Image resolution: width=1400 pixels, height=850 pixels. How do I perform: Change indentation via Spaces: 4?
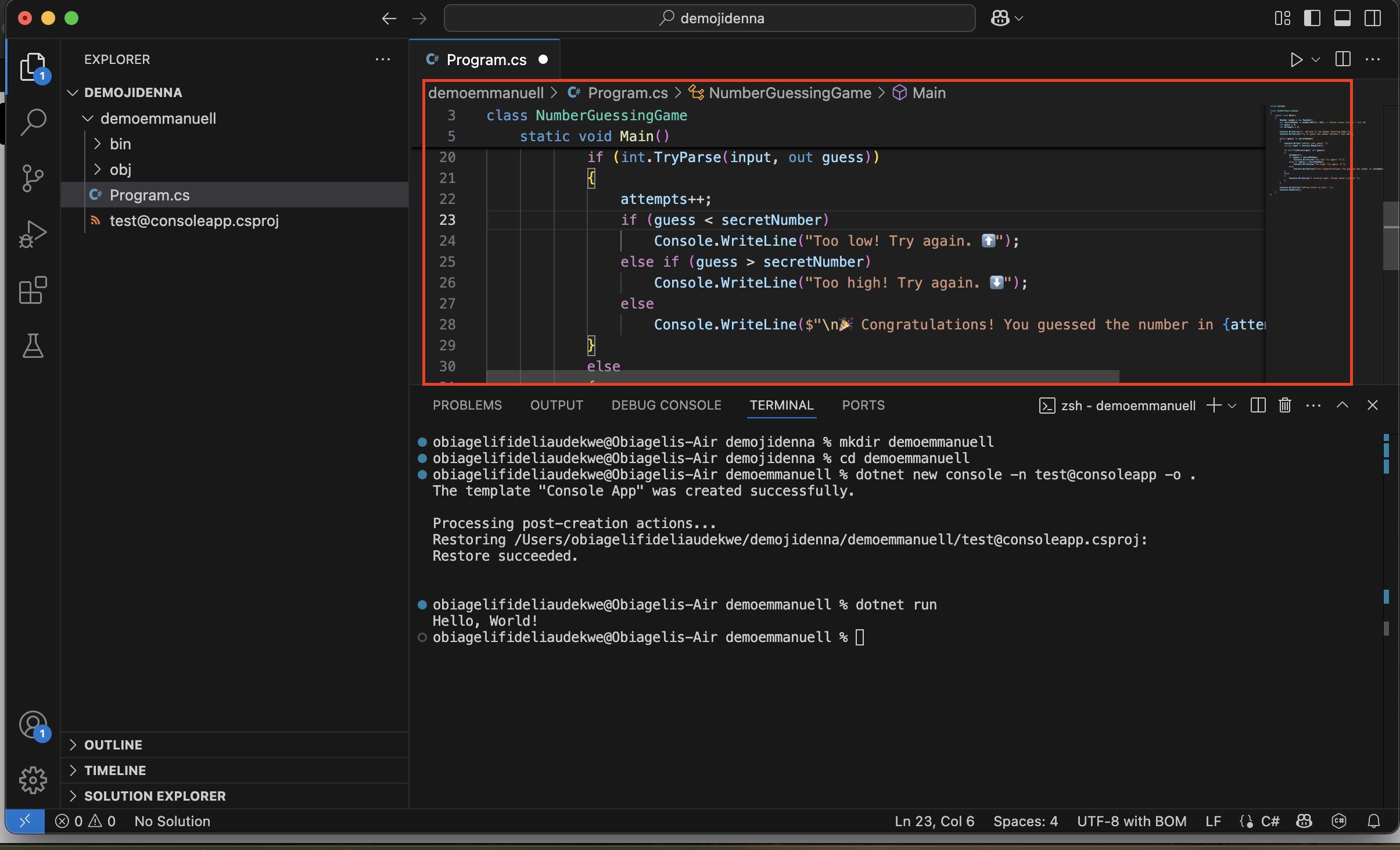click(1025, 821)
